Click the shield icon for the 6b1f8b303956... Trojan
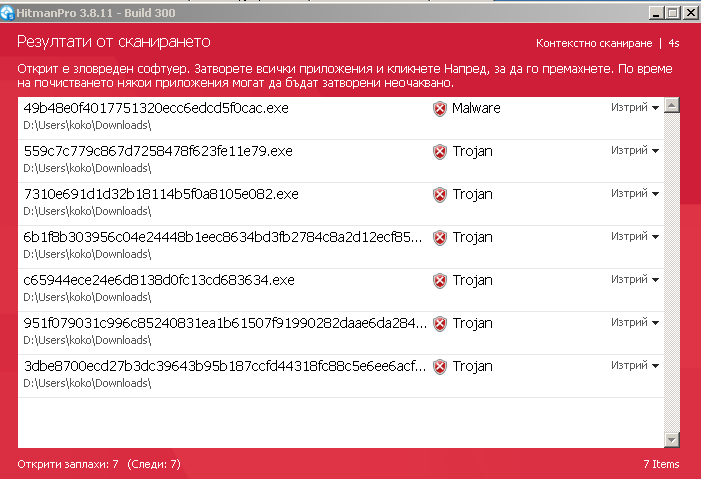Image resolution: width=701 pixels, height=479 pixels. click(440, 237)
